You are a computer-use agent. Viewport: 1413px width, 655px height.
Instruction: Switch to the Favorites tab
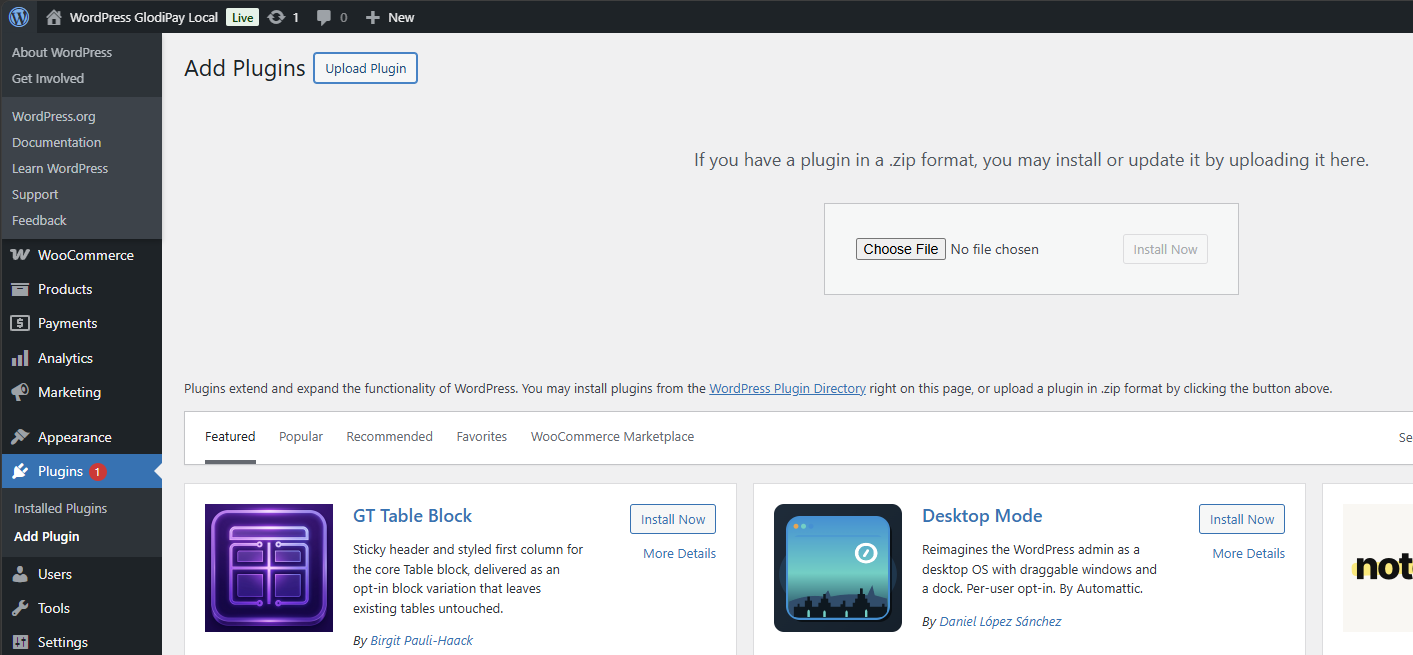tap(482, 437)
